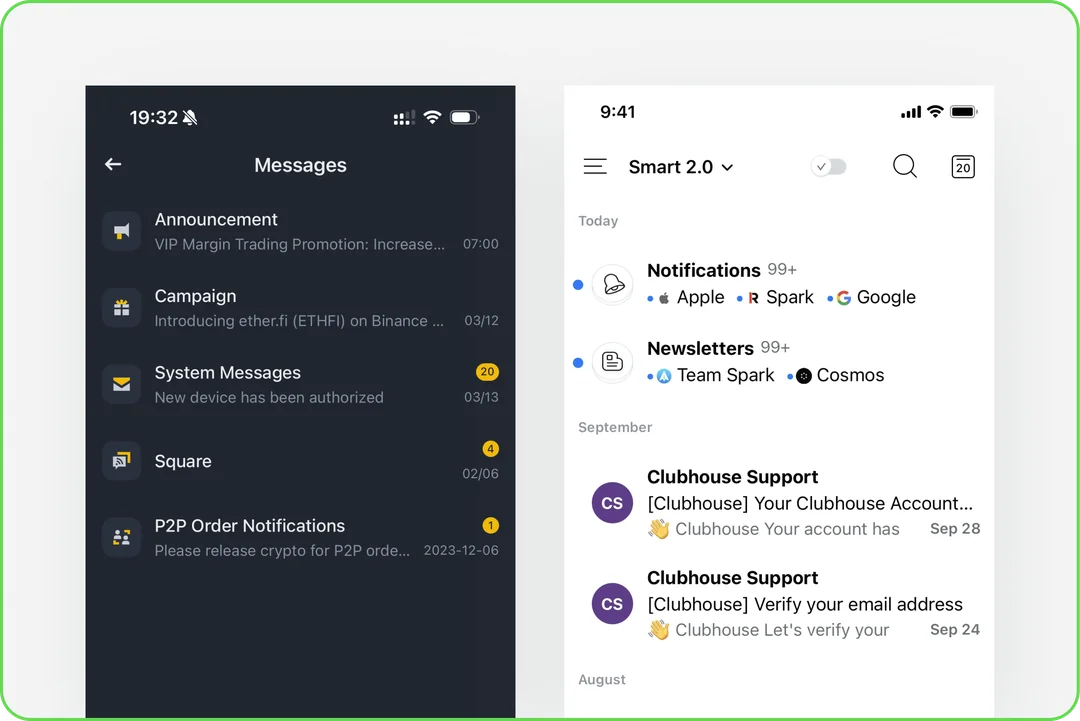Screen dimensions: 1080x721
Task: Click the 'Today' section header
Action: pyautogui.click(x=598, y=221)
